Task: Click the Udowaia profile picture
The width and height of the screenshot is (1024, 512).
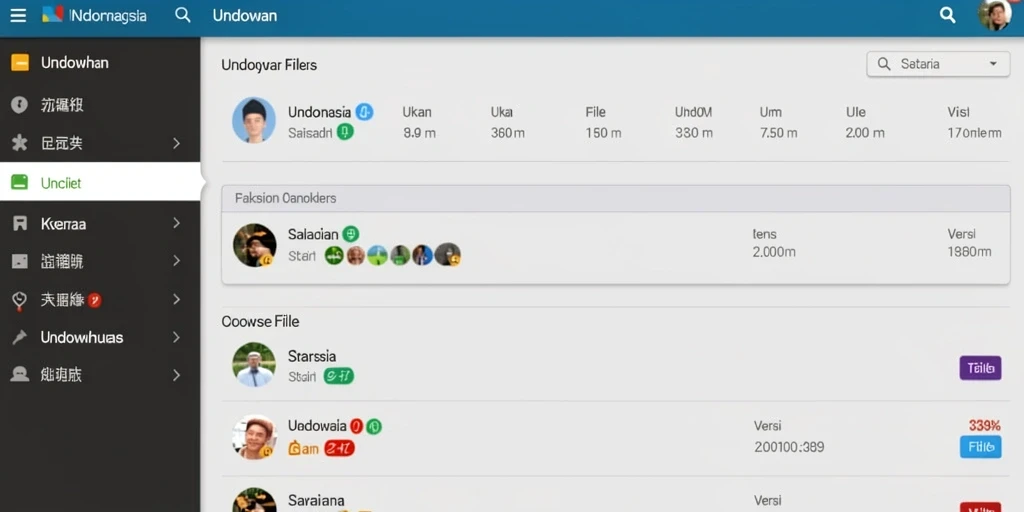Action: (x=254, y=437)
